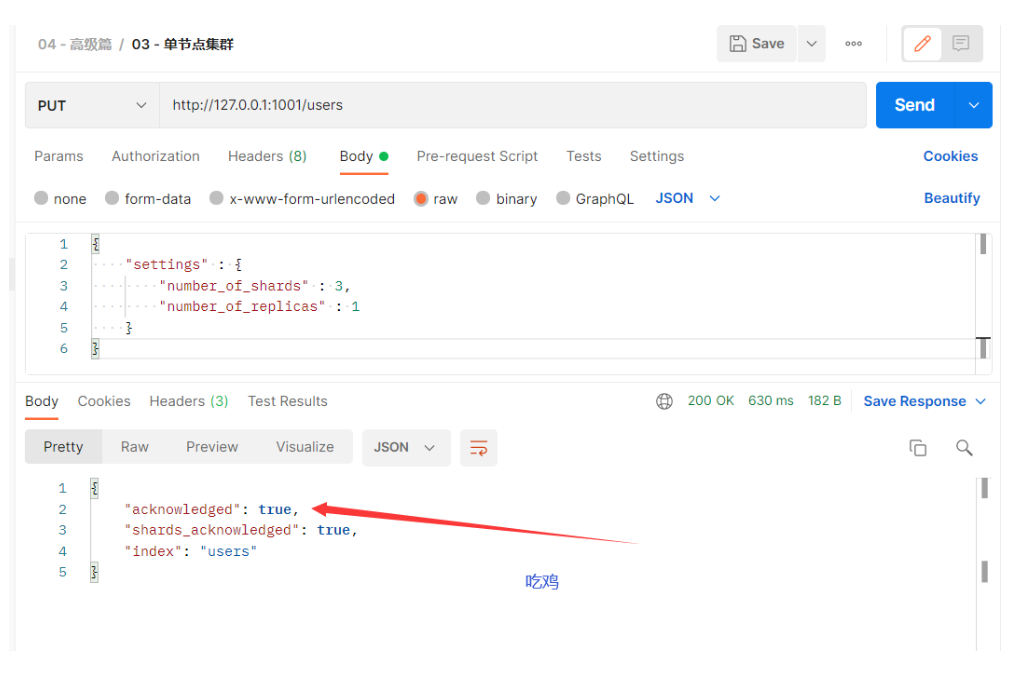Click the Beautify link

[x=951, y=198]
